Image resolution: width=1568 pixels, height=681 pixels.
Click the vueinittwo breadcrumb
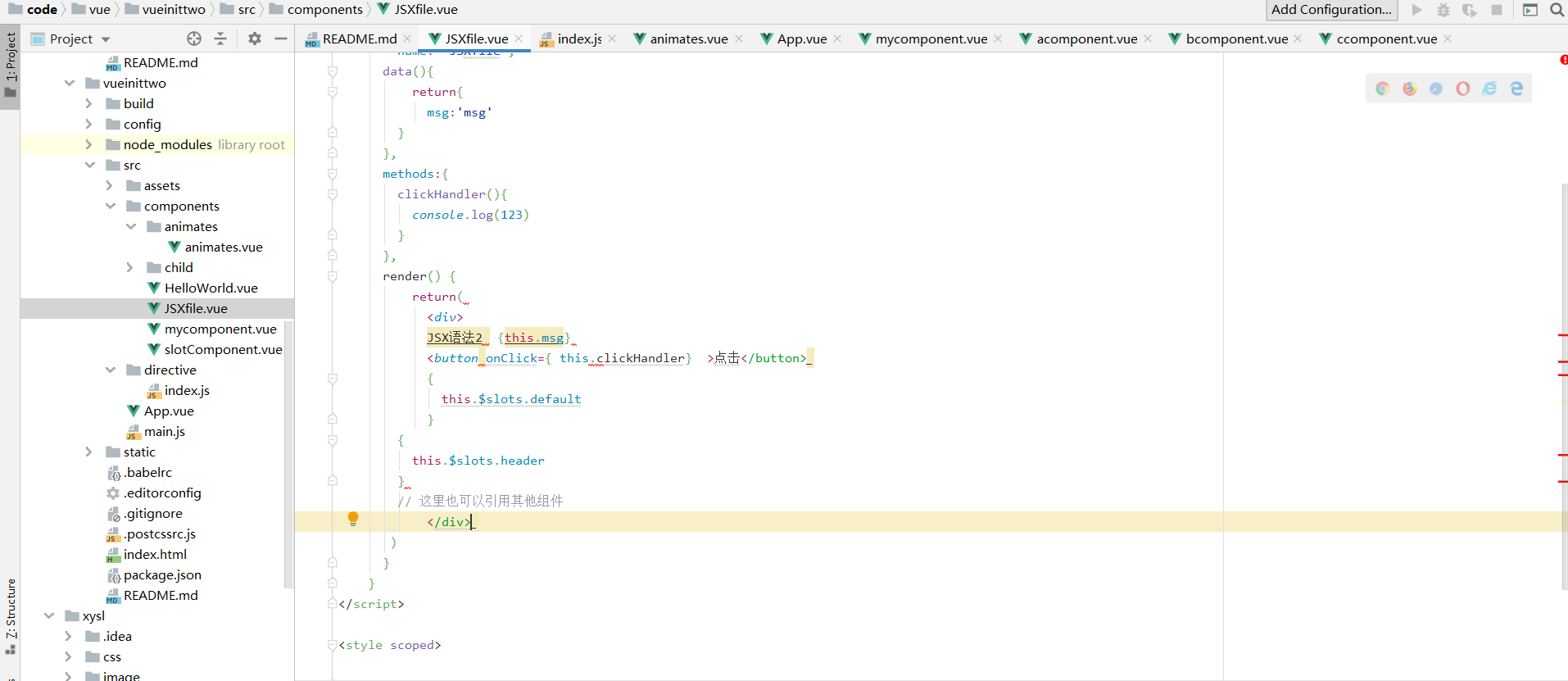click(165, 10)
